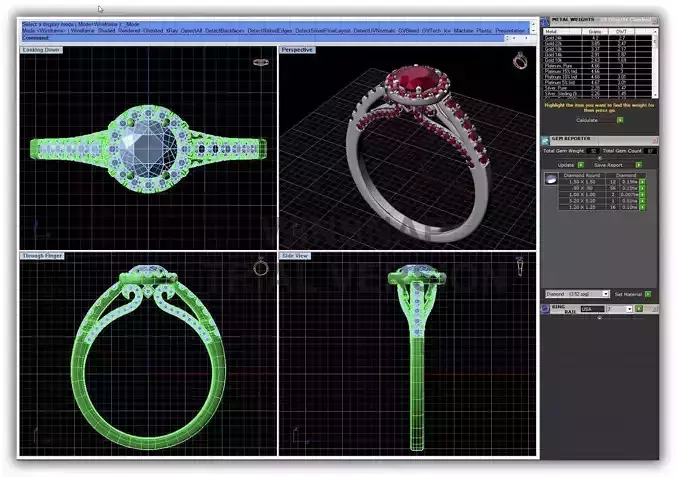Screen dimensions: 676x477
Task: Click the Update button label
Action: pyautogui.click(x=566, y=165)
